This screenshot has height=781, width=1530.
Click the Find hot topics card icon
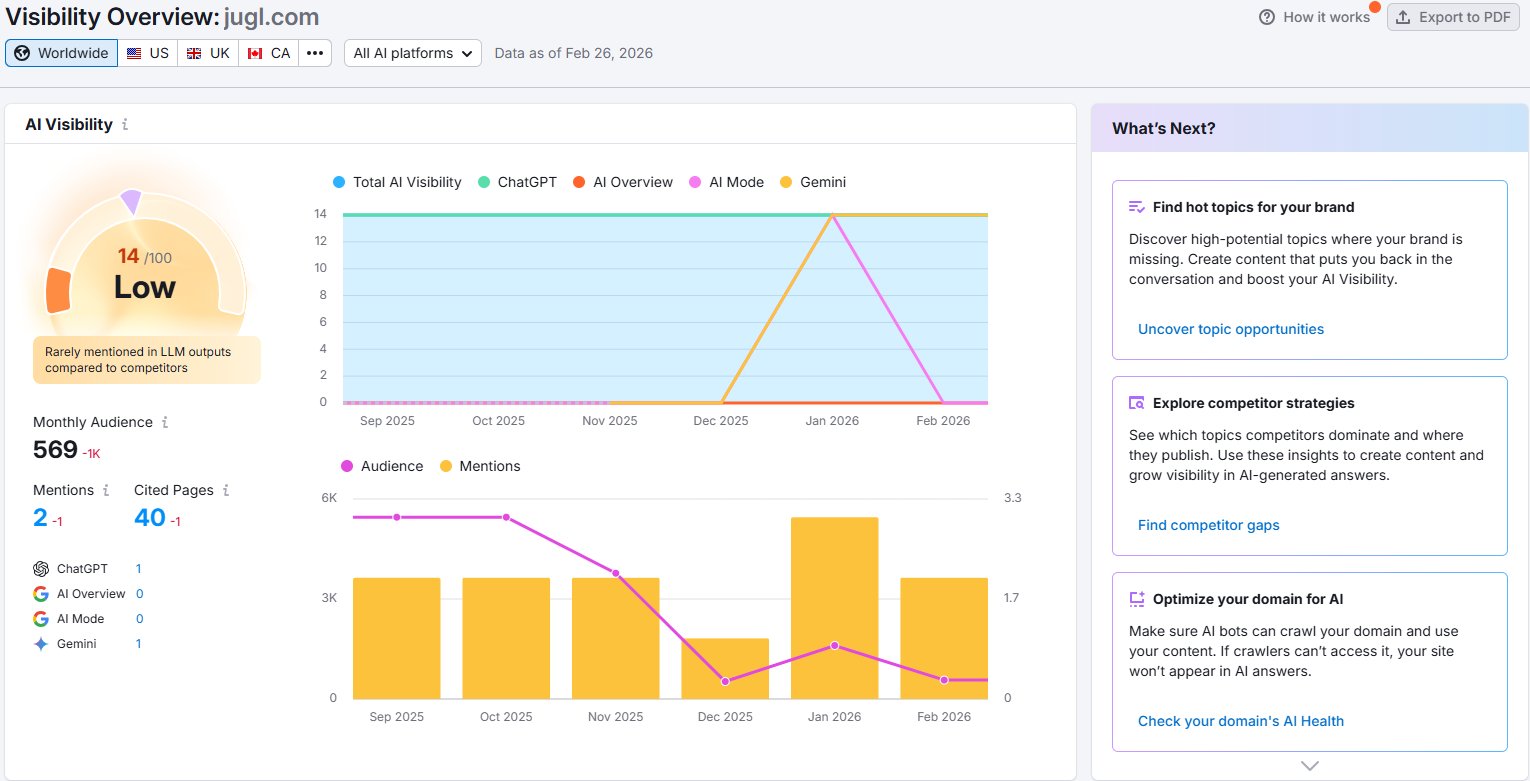[1137, 207]
